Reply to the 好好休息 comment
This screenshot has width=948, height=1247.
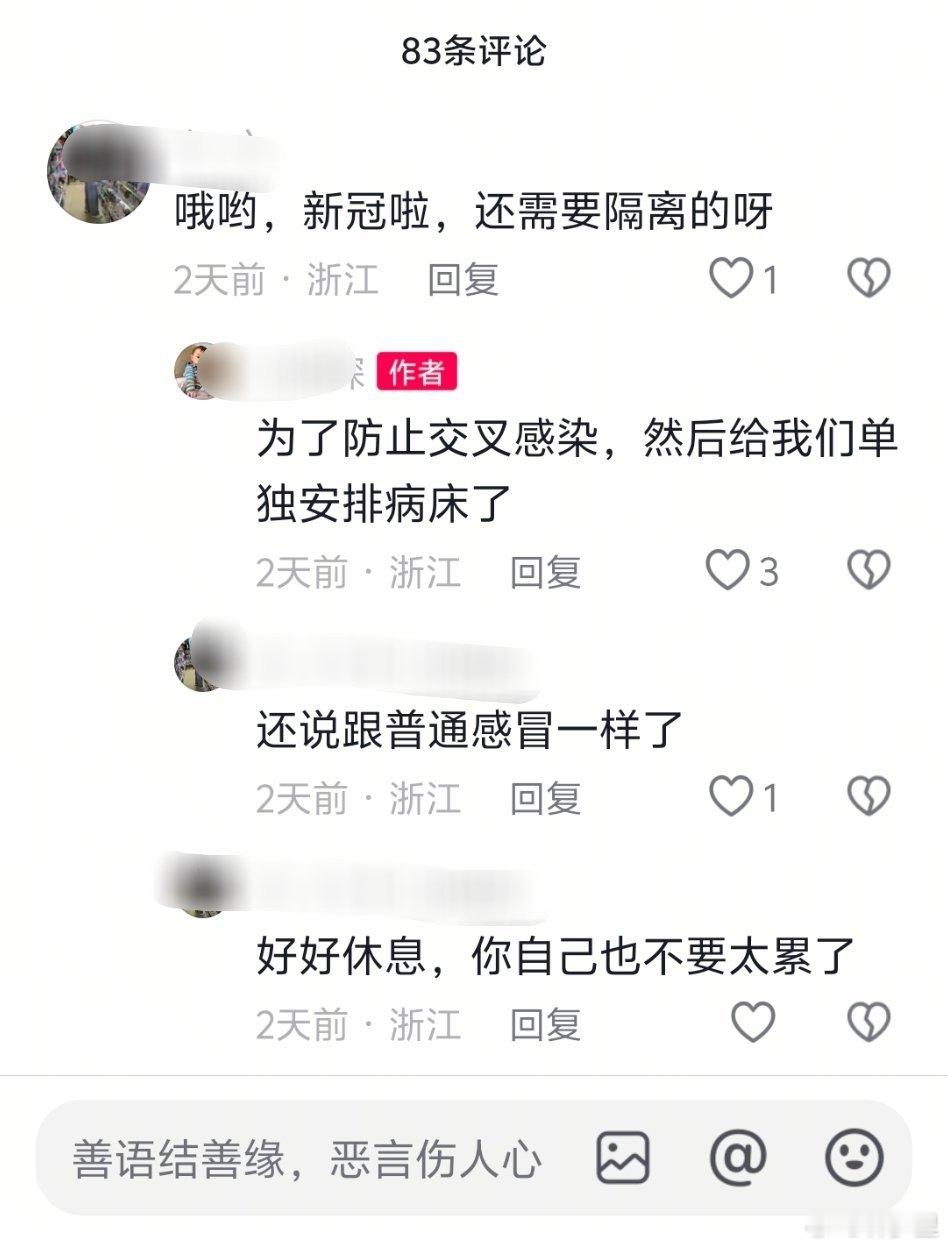point(545,1024)
